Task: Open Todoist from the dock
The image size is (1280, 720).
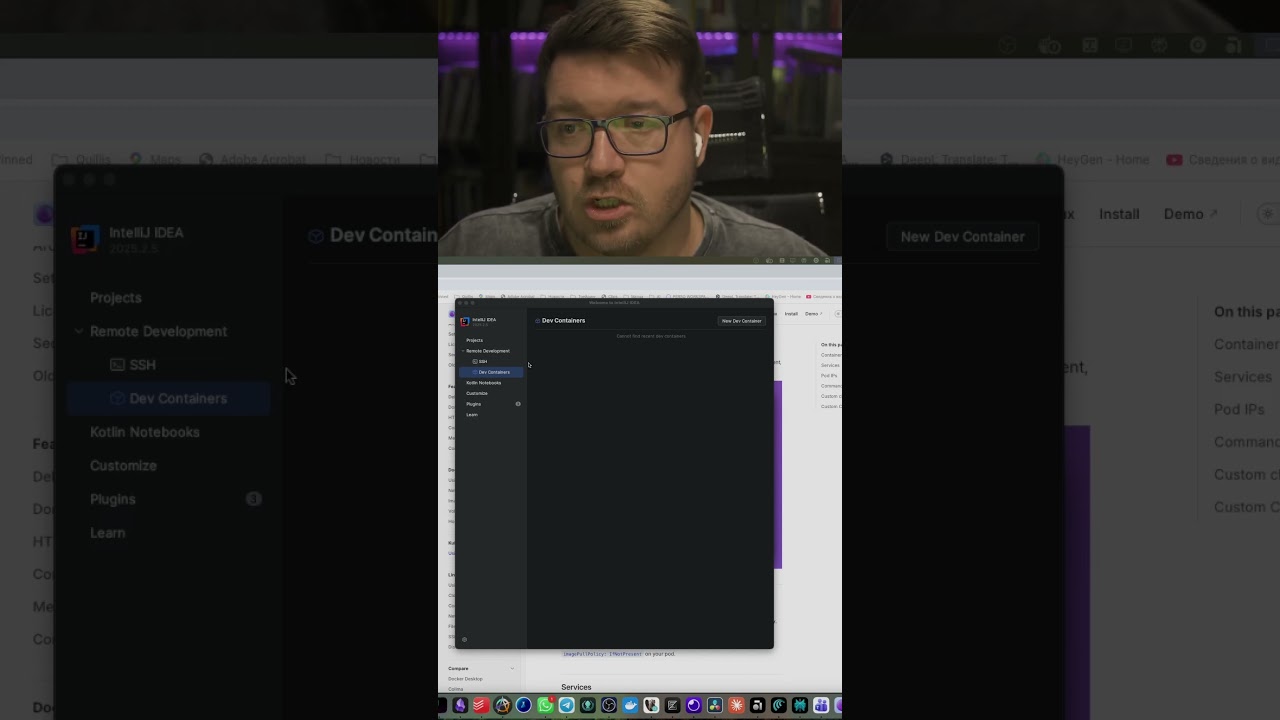Action: pos(481,706)
